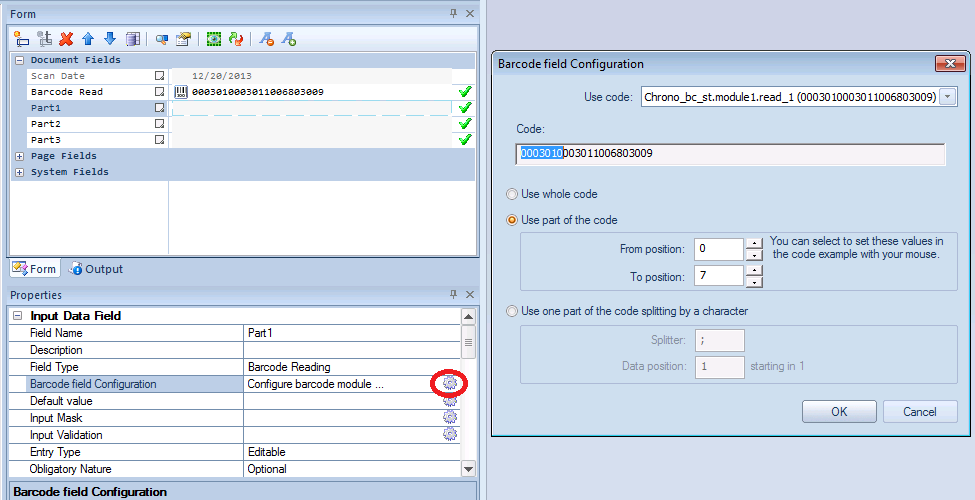Move field up with blue up arrow

pos(88,39)
